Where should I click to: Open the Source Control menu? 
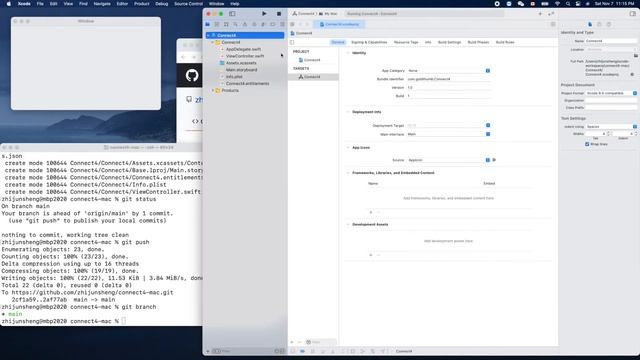click(188, 4)
